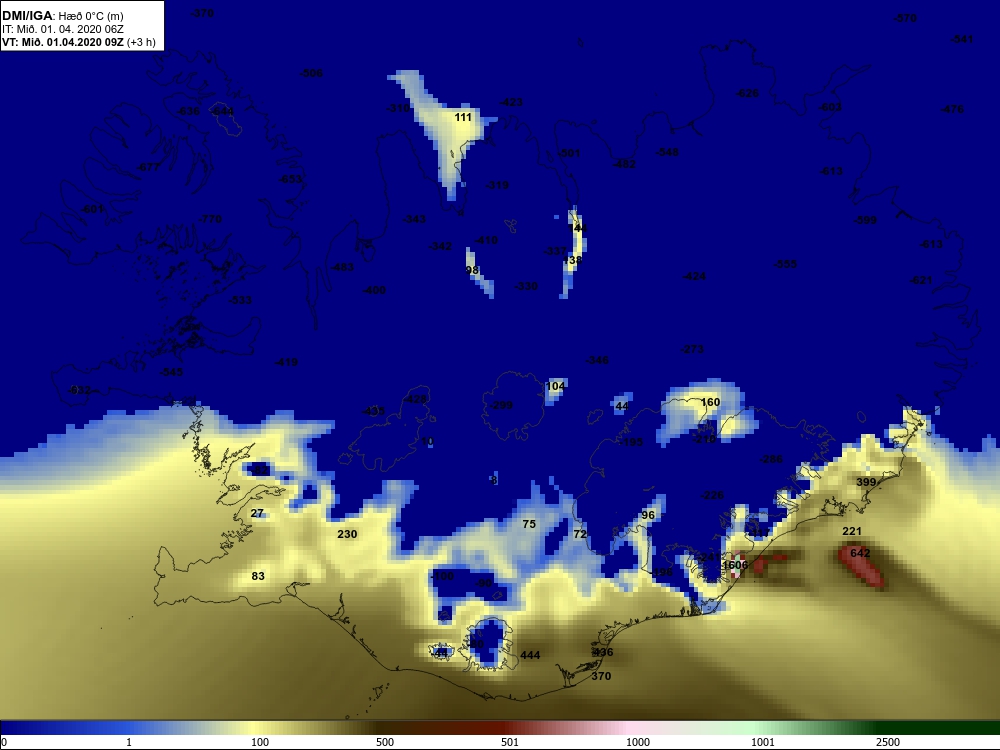The width and height of the screenshot is (1000, 750).
Task: Click the '-626' label
Action: pyautogui.click(x=747, y=93)
